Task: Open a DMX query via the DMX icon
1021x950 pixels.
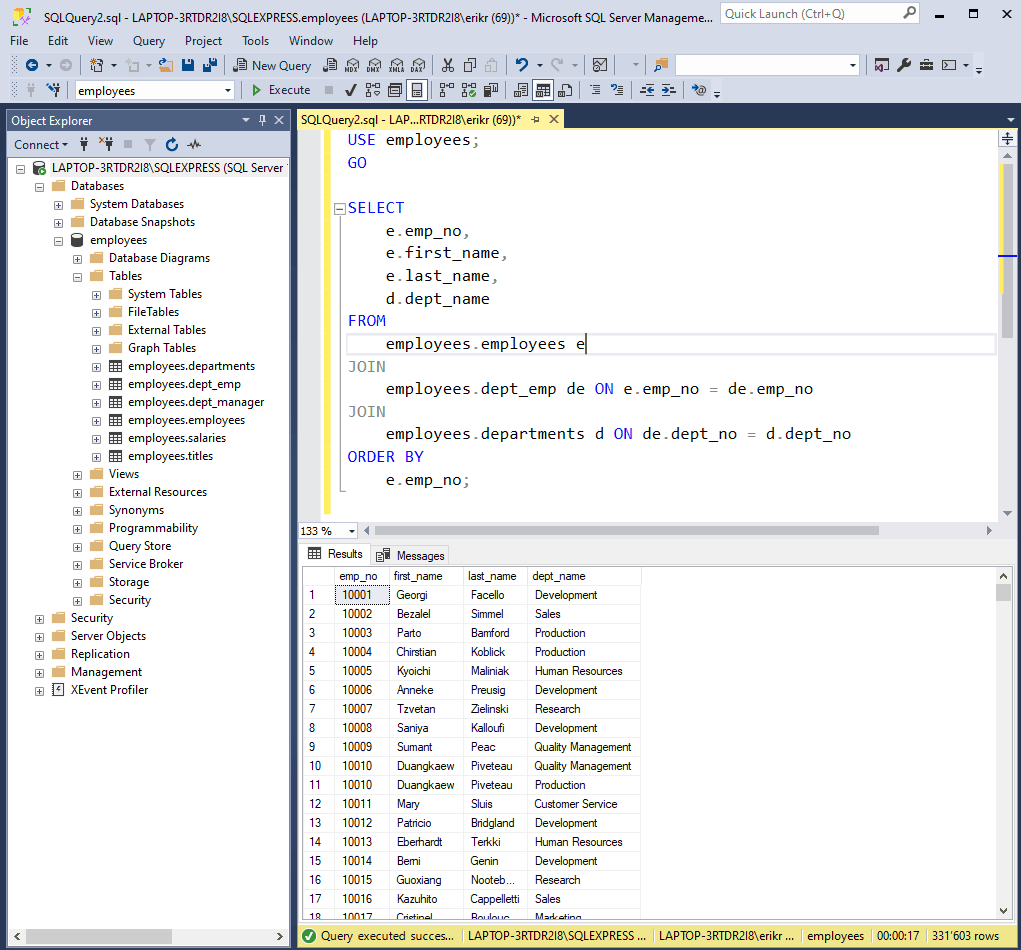Action: coord(374,65)
